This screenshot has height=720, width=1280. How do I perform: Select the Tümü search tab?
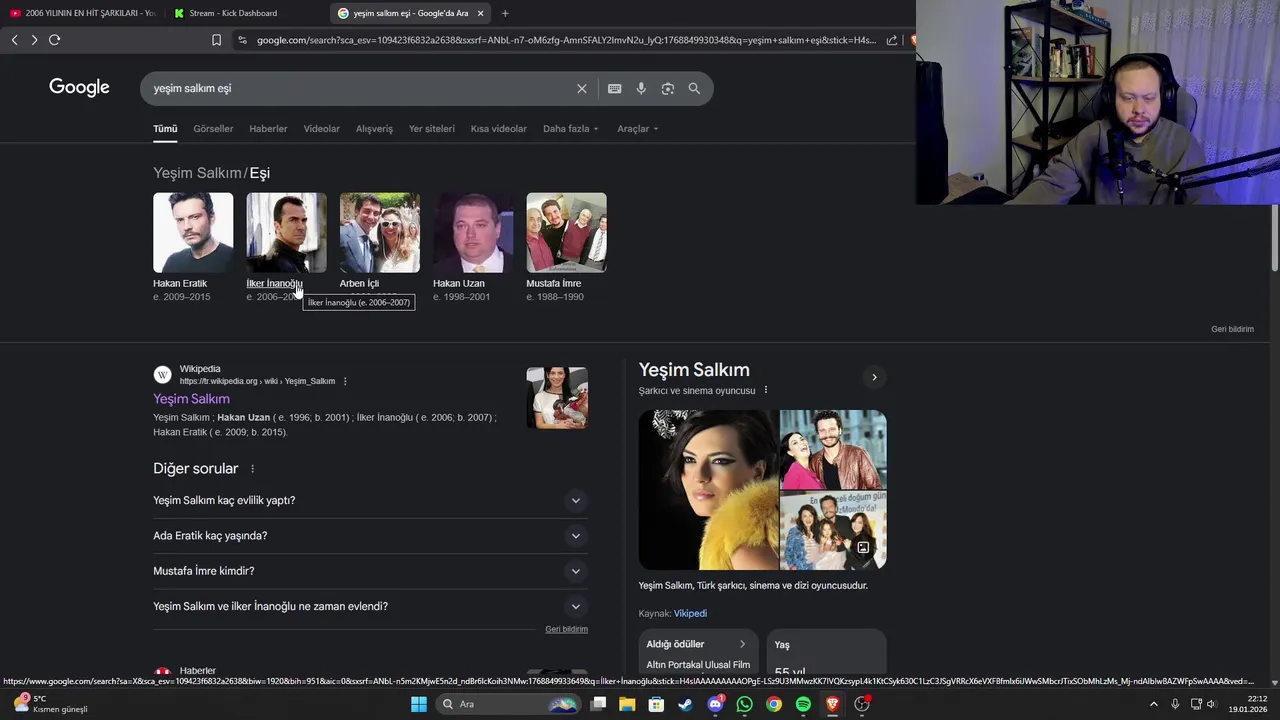(165, 129)
